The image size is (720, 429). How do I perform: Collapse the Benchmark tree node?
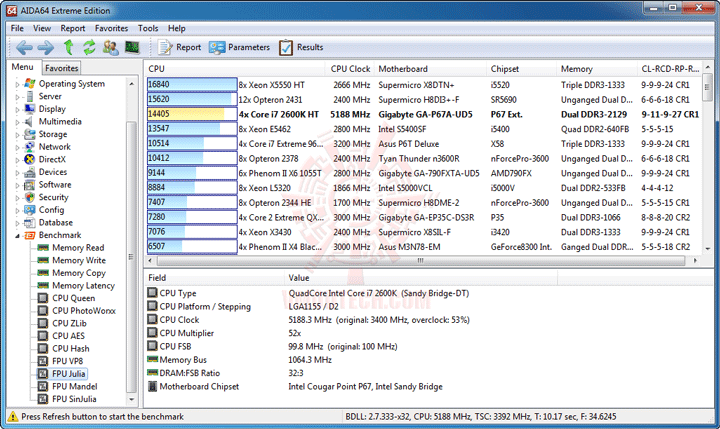click(x=17, y=236)
